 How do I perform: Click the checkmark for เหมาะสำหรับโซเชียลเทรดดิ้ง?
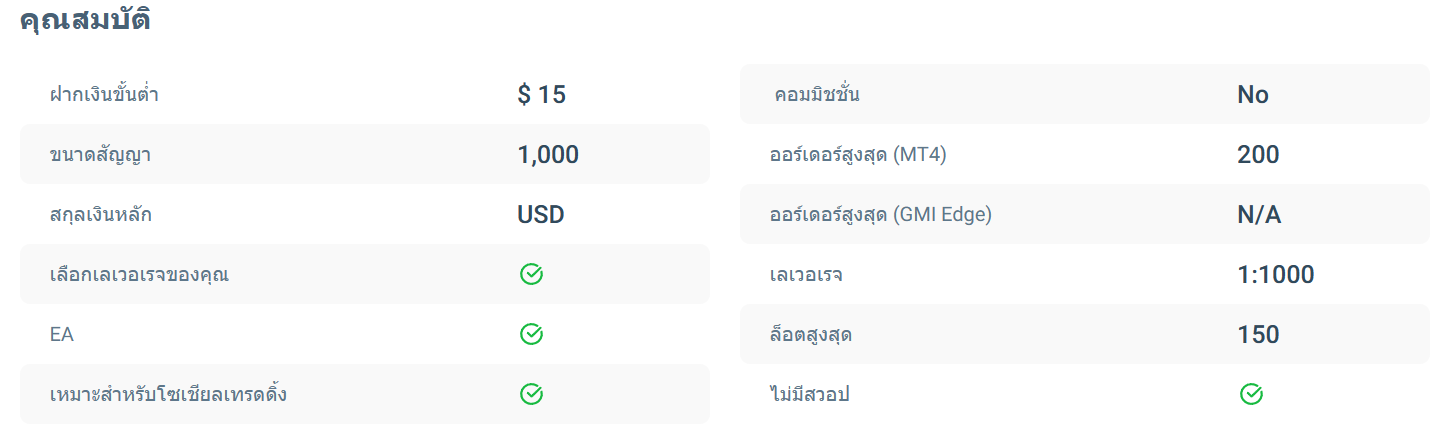pos(531,394)
